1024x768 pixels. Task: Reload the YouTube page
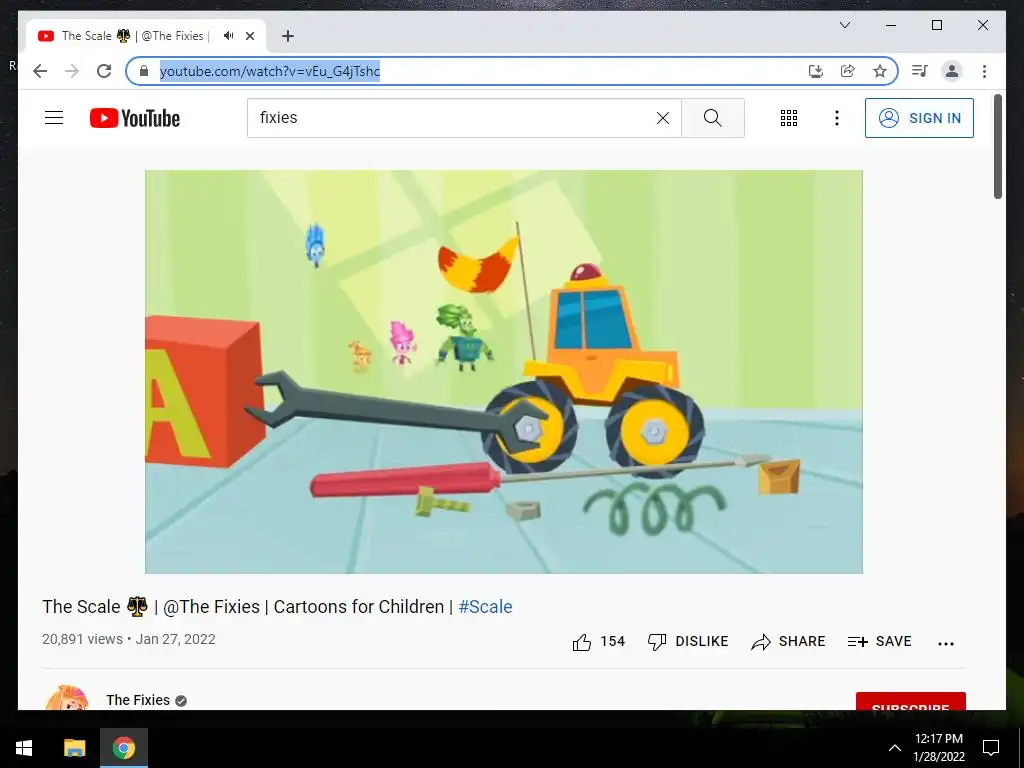click(104, 71)
